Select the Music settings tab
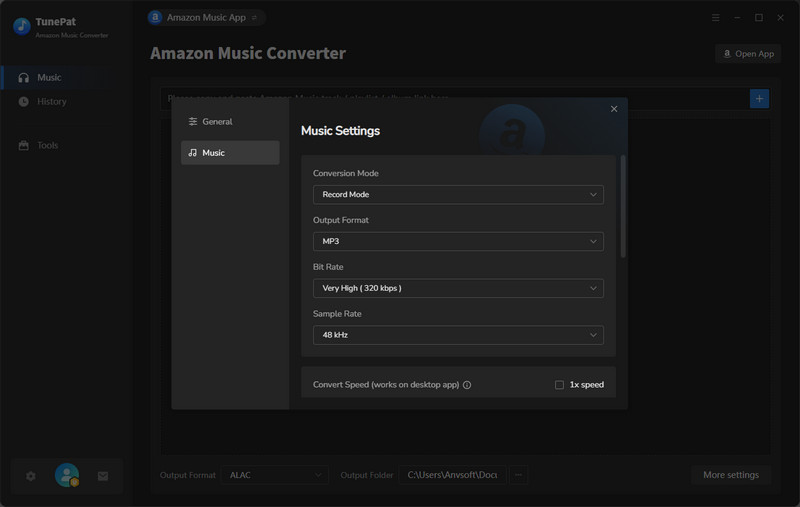The width and height of the screenshot is (800, 507). [230, 153]
